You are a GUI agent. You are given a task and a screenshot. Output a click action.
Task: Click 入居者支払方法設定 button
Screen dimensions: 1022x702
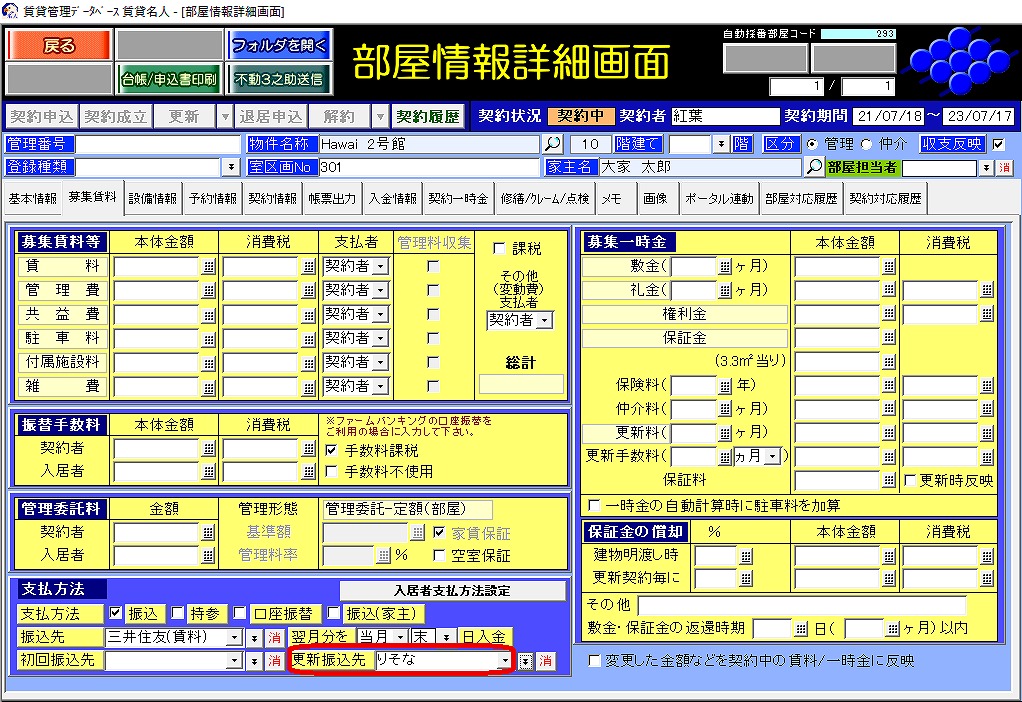tap(452, 590)
